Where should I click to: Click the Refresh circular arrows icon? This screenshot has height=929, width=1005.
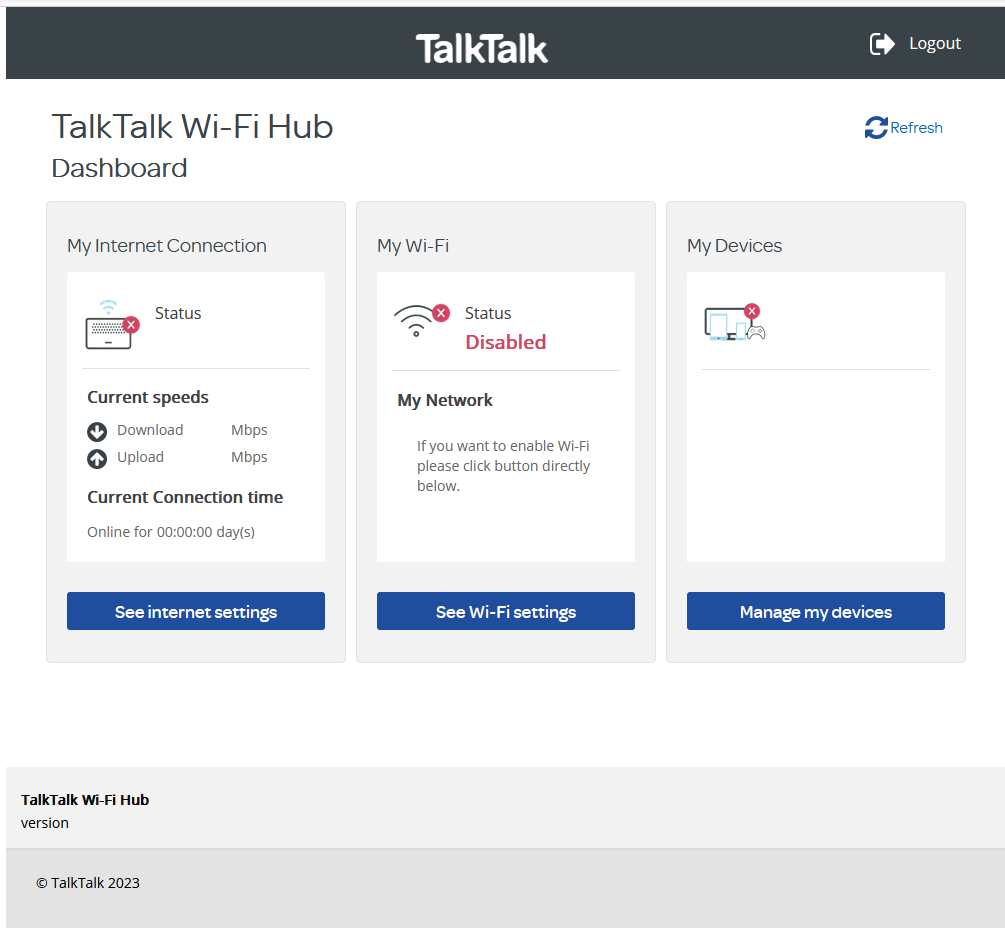[875, 127]
